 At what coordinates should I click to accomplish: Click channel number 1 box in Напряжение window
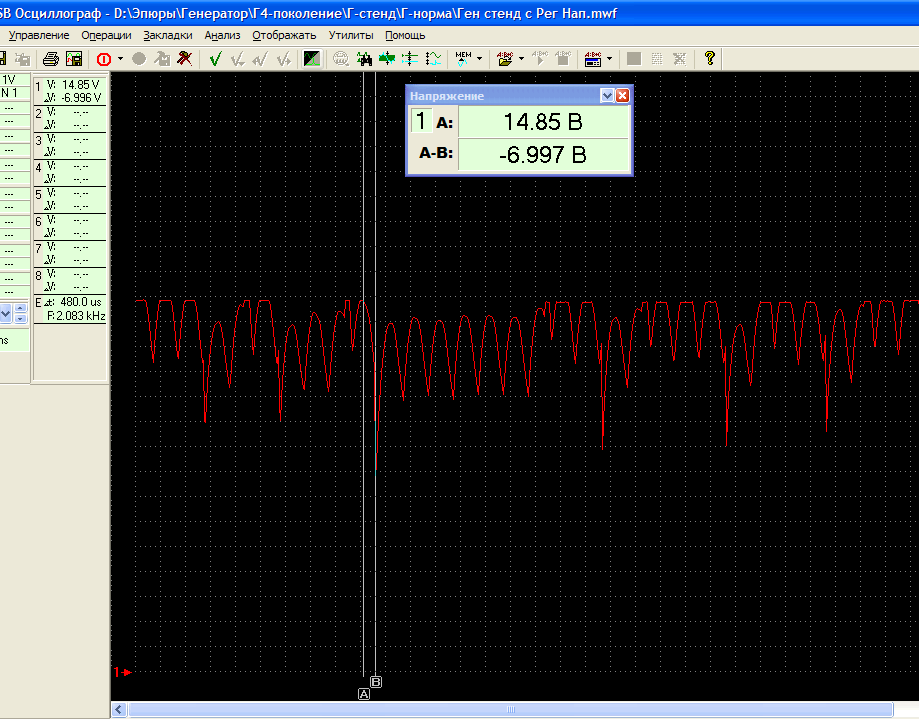(421, 121)
